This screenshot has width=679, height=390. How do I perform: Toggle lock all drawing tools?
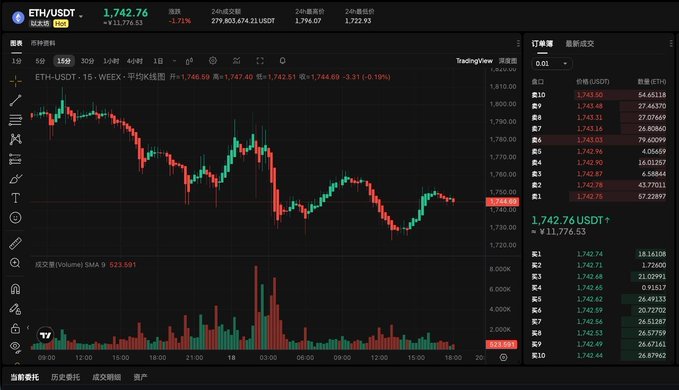(16, 328)
